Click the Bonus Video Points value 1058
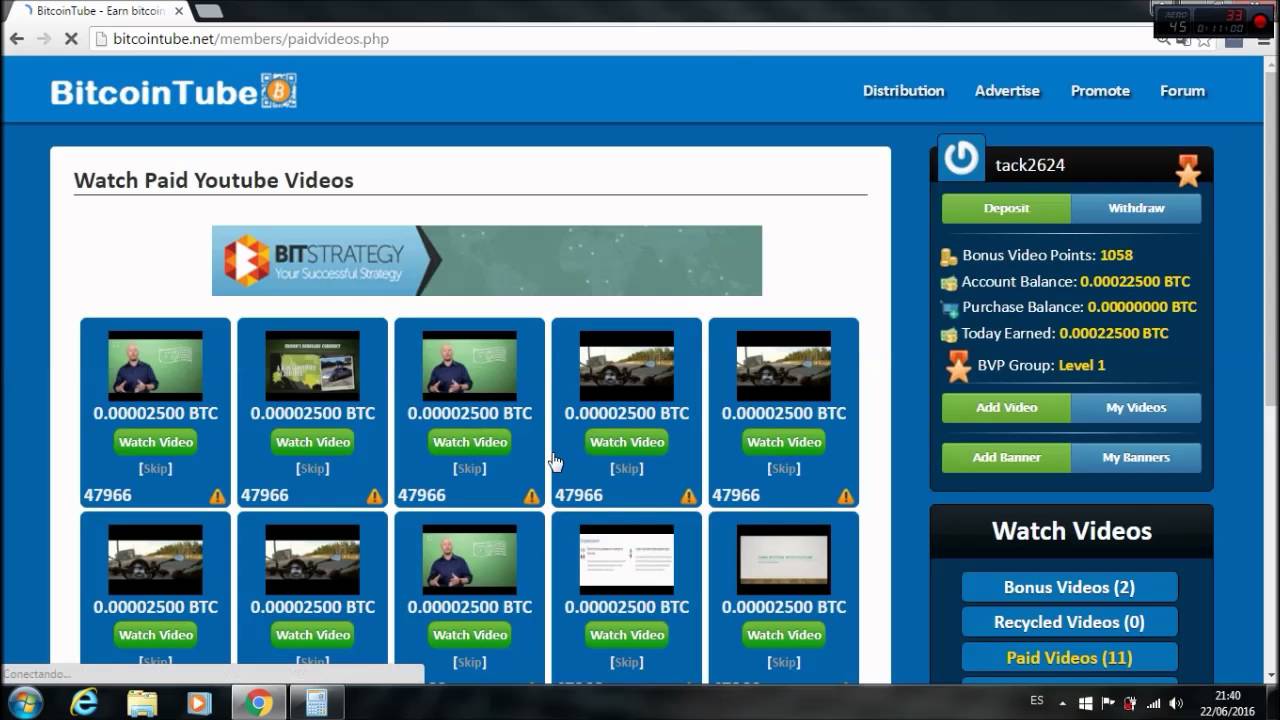Image resolution: width=1280 pixels, height=720 pixels. coord(1116,255)
